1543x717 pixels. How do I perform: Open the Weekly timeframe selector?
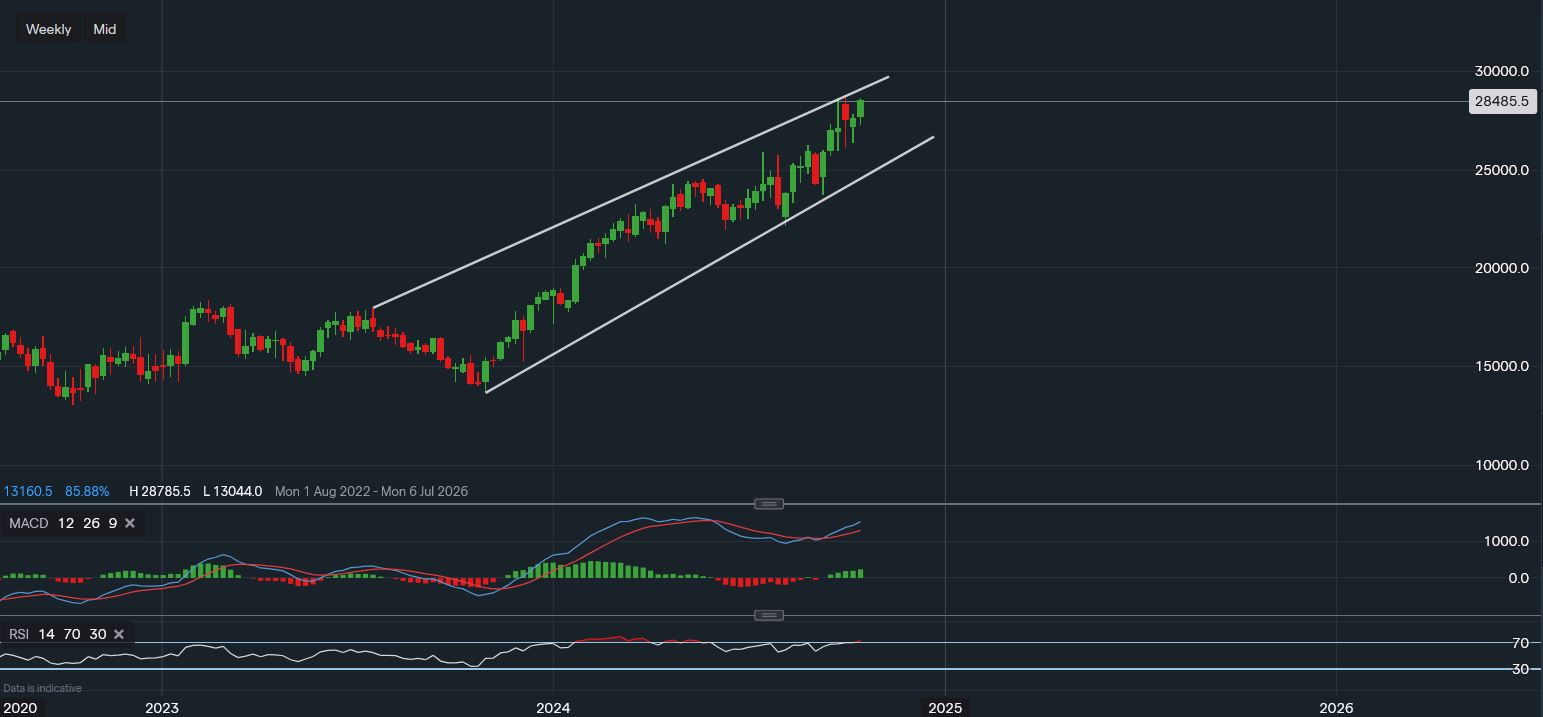click(48, 29)
